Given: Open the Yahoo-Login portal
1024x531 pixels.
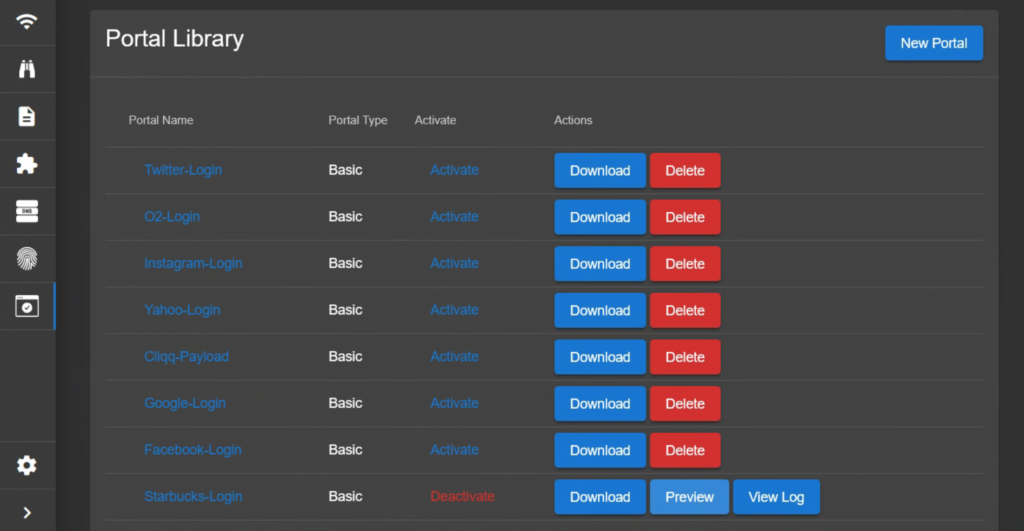Looking at the screenshot, I should point(182,310).
